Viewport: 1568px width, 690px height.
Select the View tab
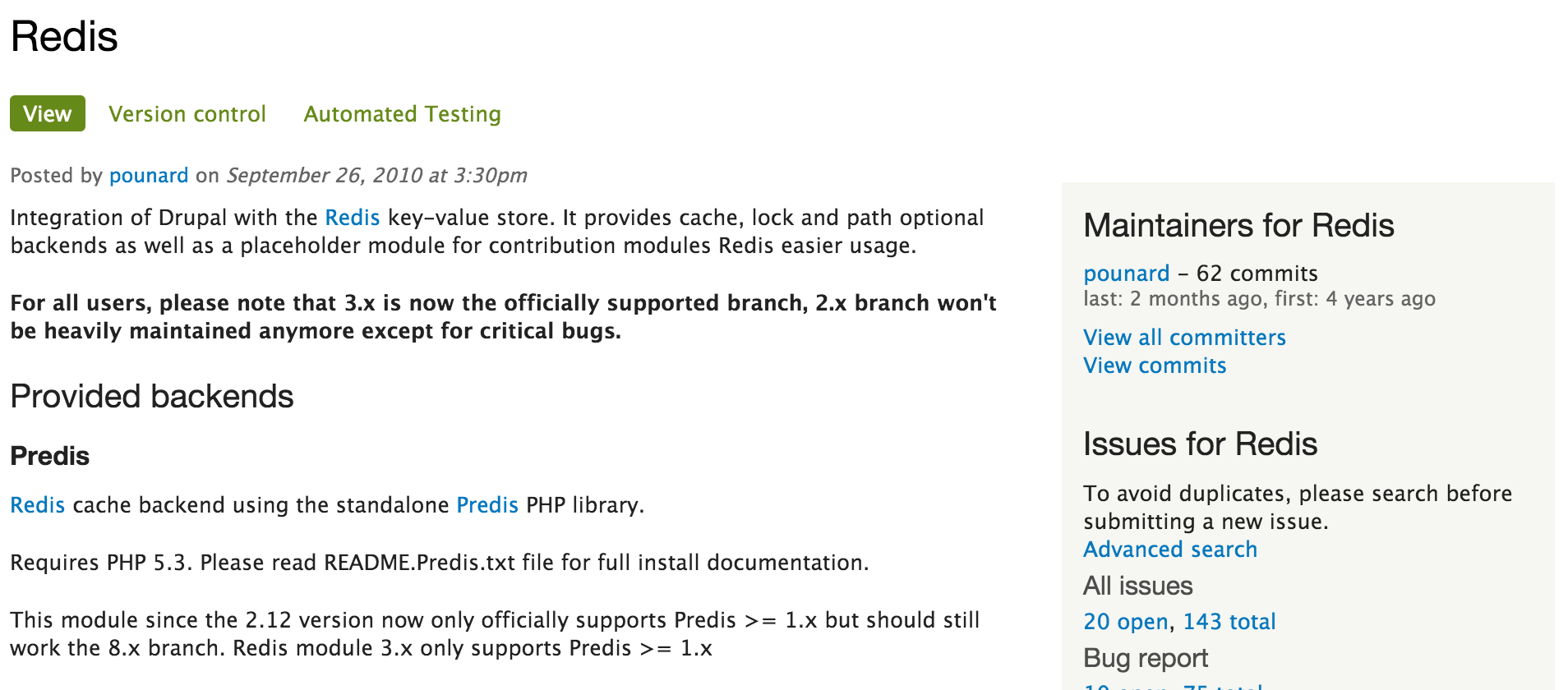[48, 114]
